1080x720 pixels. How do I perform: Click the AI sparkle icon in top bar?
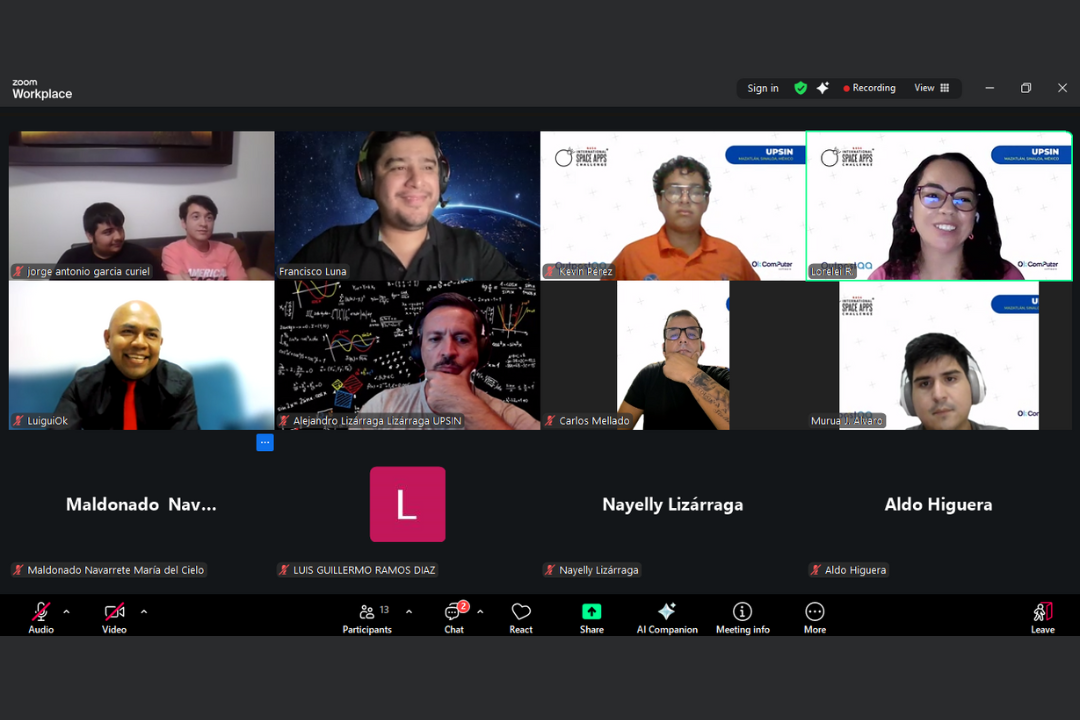[x=822, y=88]
